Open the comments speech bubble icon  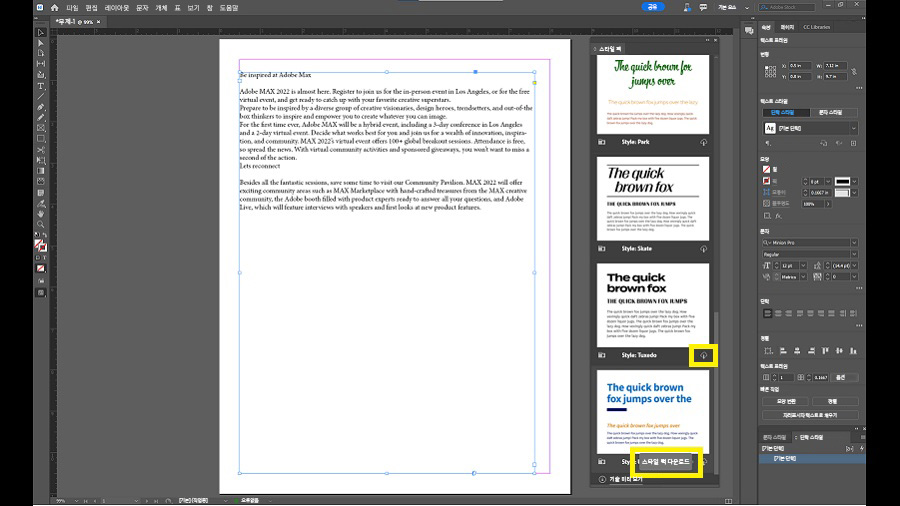coord(703,7)
